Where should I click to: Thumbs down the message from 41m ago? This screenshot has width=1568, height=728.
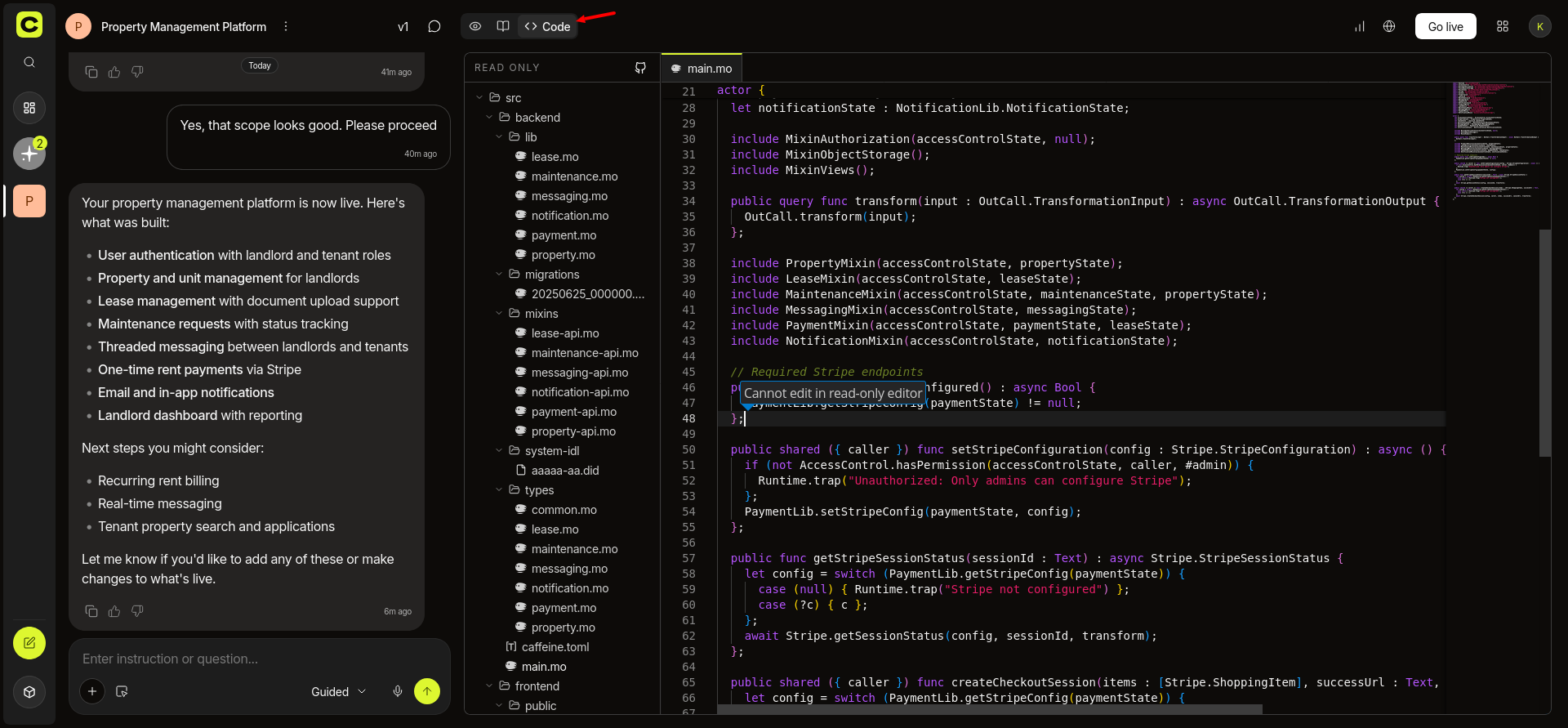137,72
